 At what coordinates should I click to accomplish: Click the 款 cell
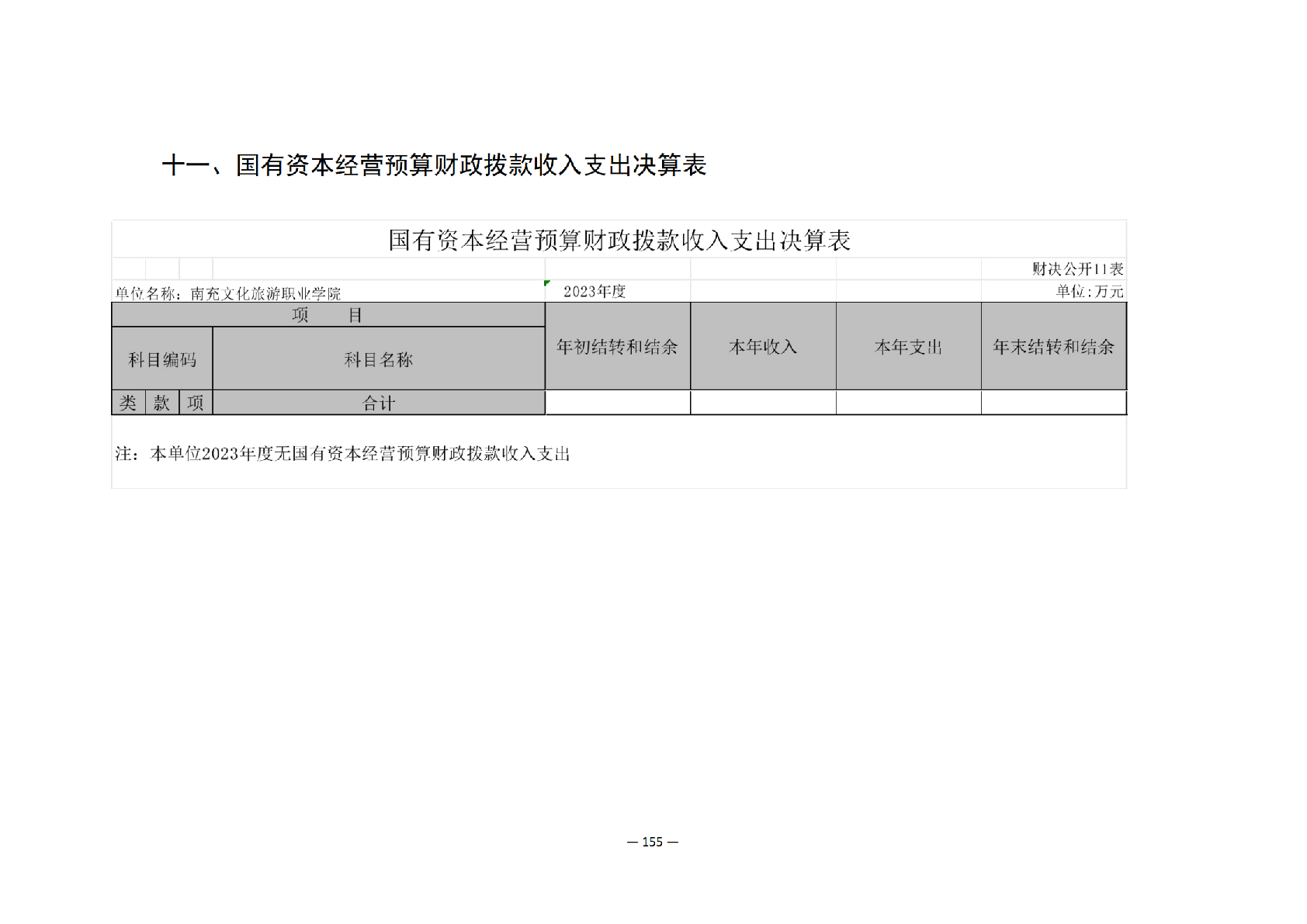tap(162, 403)
